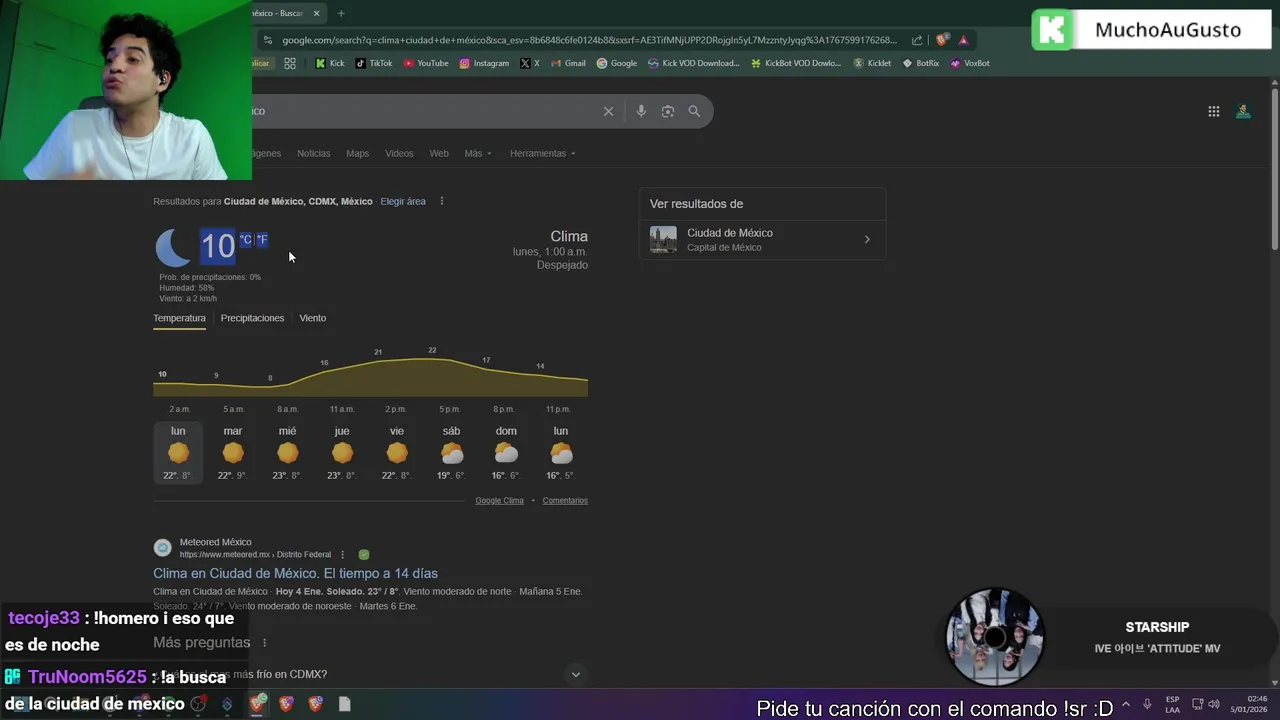The width and height of the screenshot is (1280, 720).
Task: Open the KickBot VOD Download bookmark
Action: click(x=796, y=63)
